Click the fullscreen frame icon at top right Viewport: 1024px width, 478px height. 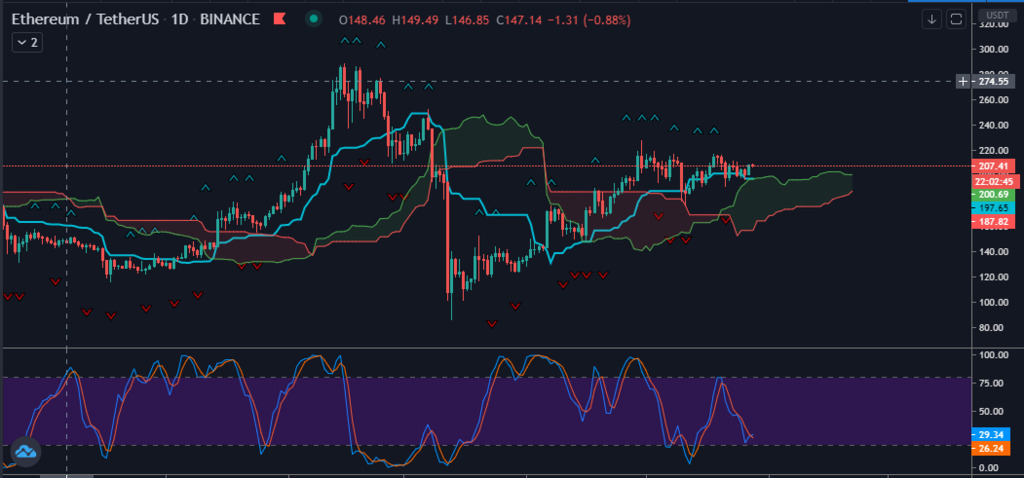[957, 19]
